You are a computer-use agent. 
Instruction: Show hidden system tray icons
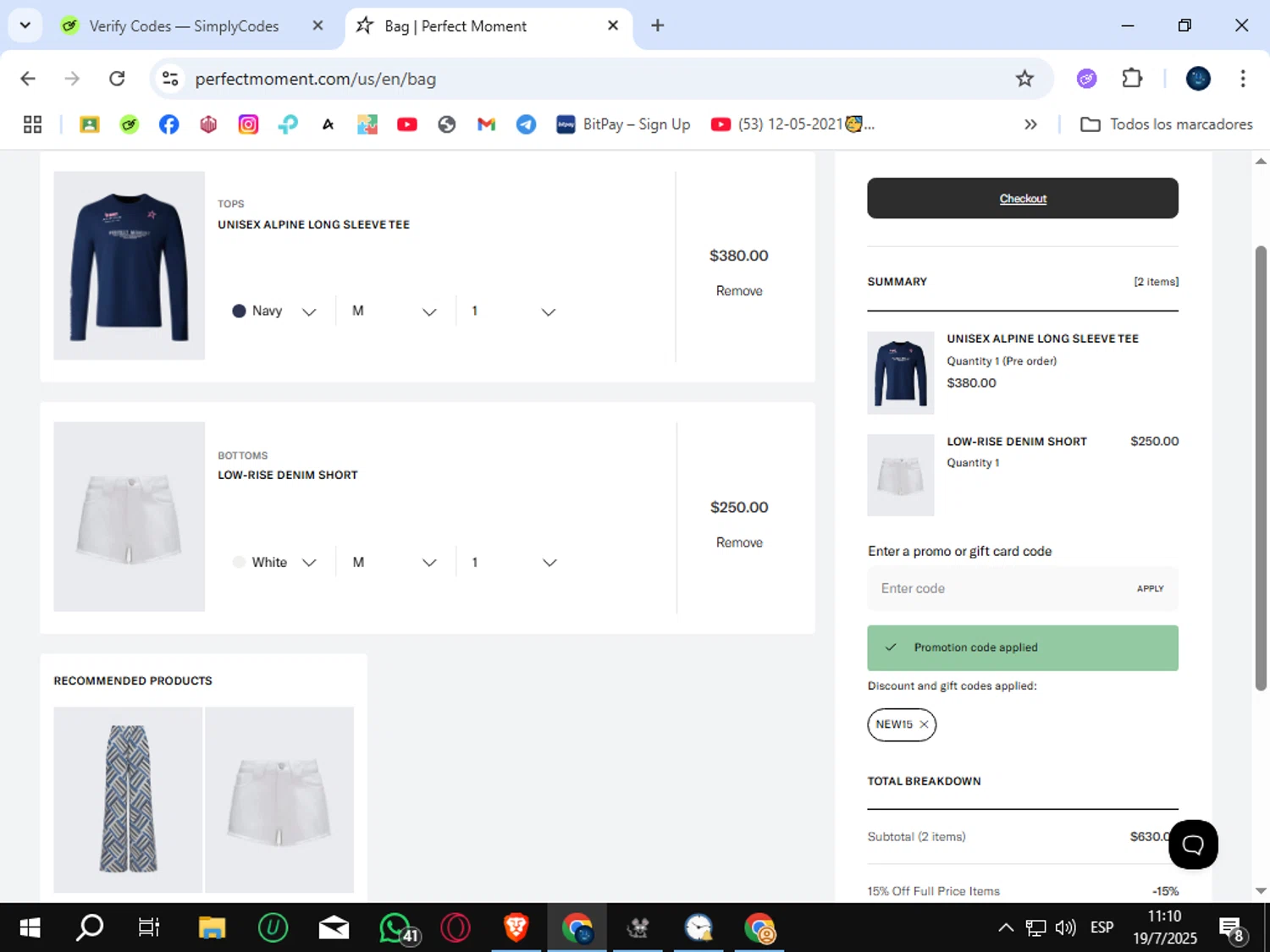coord(1006,927)
